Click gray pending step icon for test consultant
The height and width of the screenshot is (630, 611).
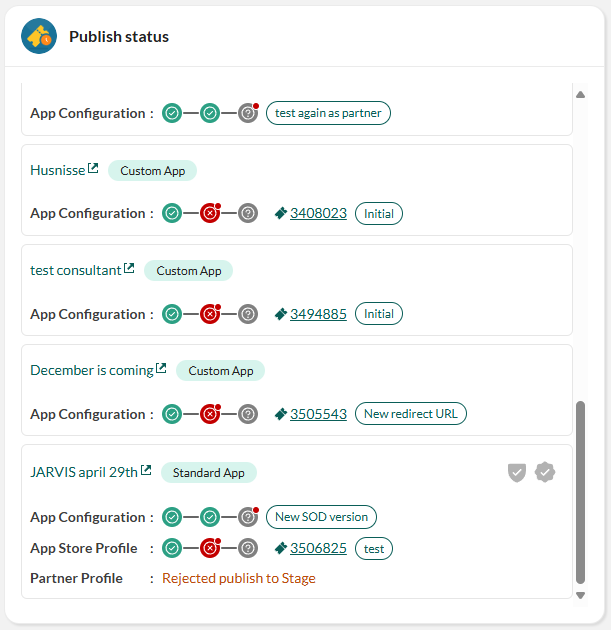point(248,314)
